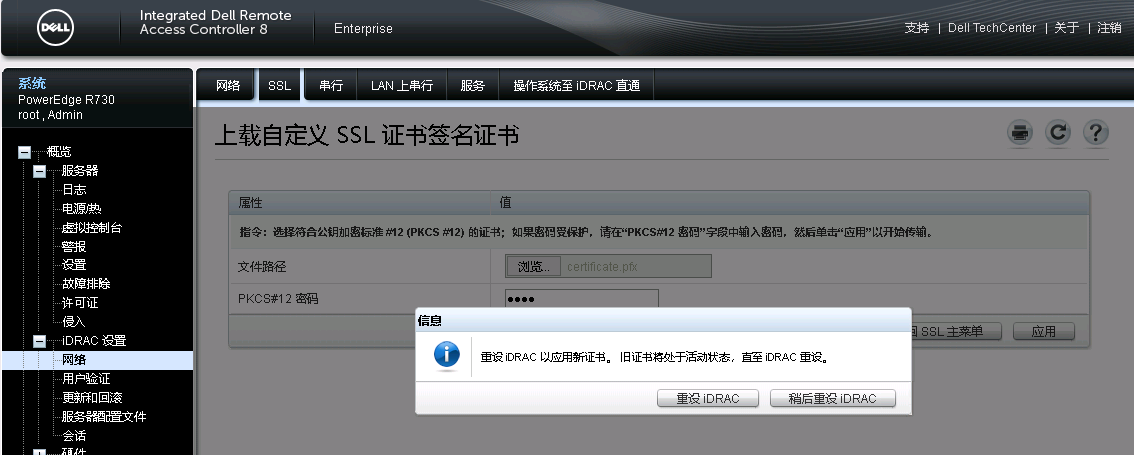The image size is (1134, 455).
Task: Open 会话 tree item
Action: tap(74, 435)
